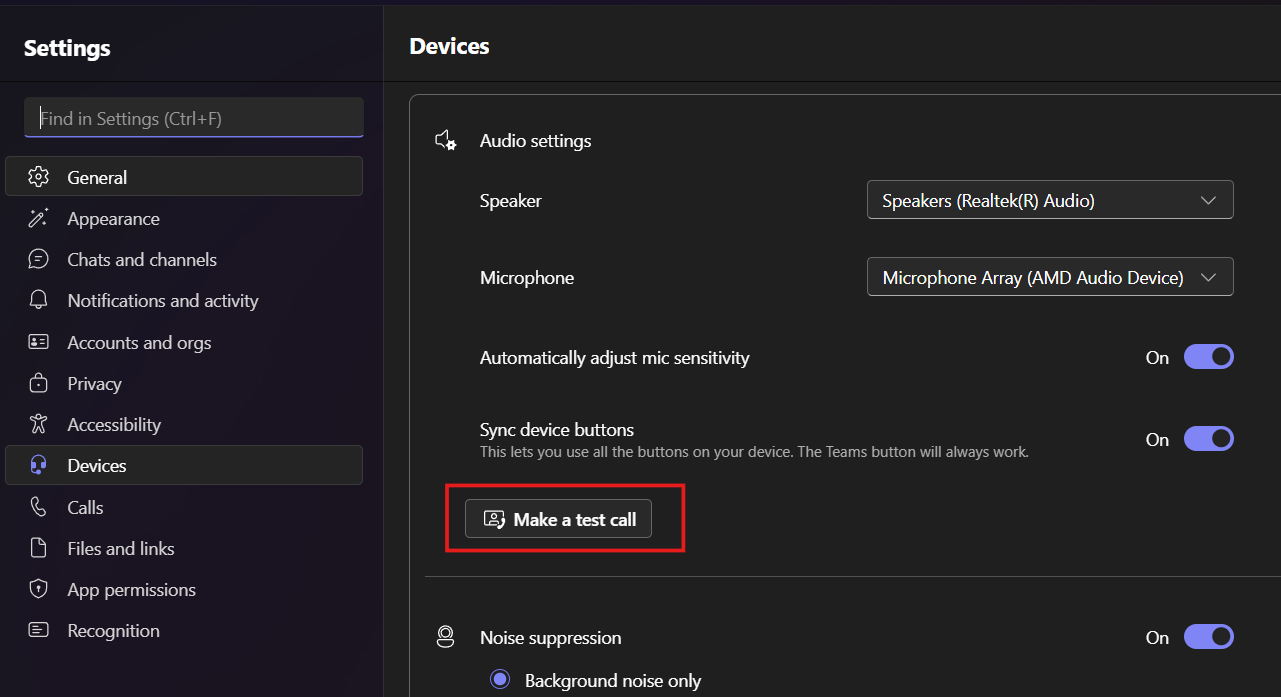Click the Calls phone icon
This screenshot has height=697, width=1281.
coord(39,507)
